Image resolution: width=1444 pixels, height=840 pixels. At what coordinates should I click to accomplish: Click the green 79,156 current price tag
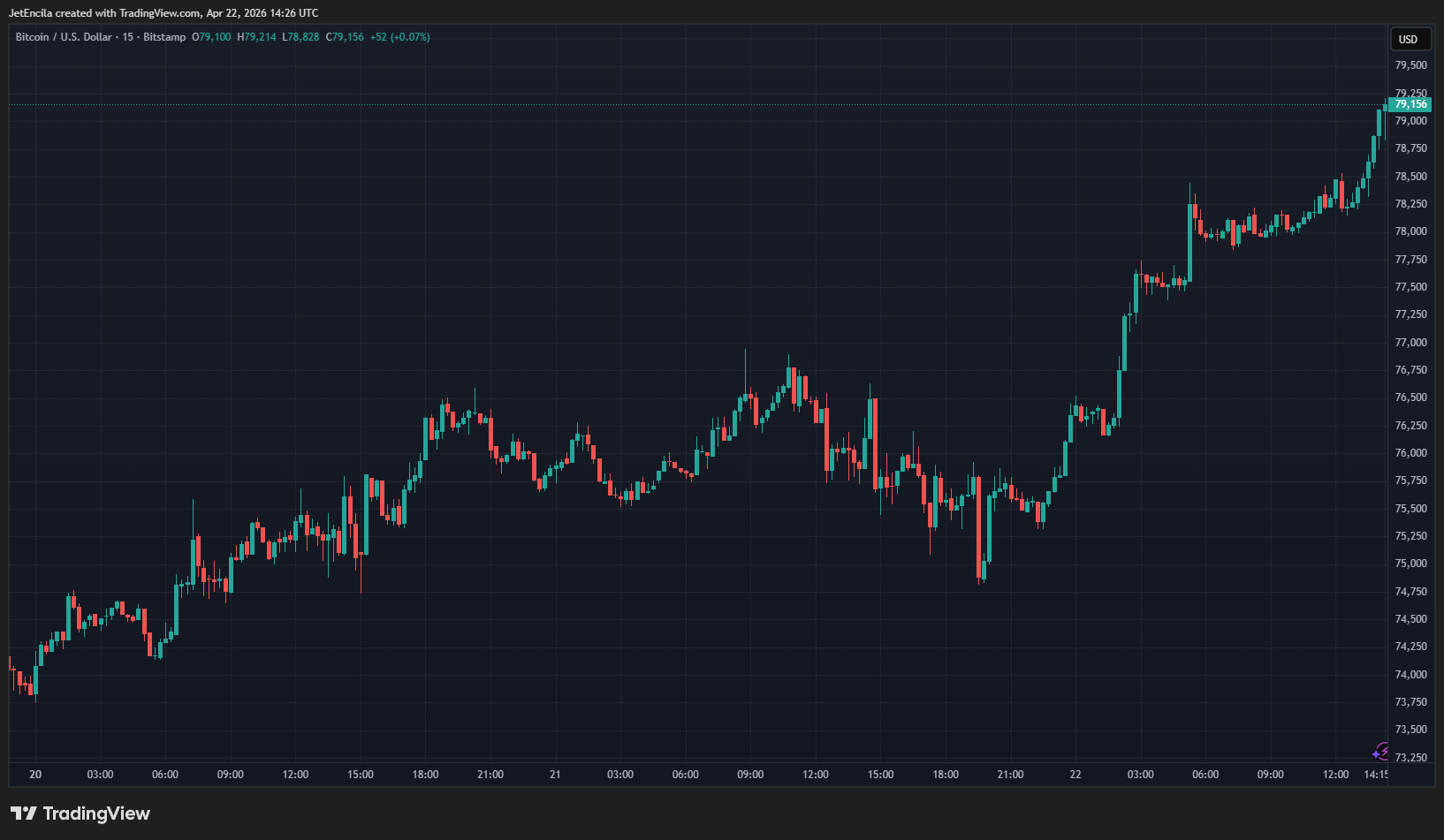[1410, 104]
